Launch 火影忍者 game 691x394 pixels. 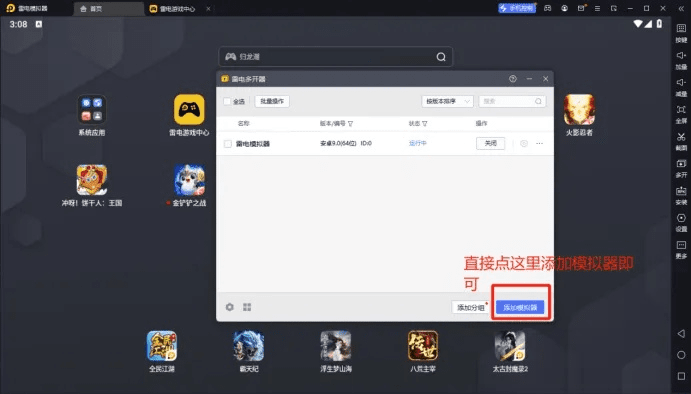[579, 110]
